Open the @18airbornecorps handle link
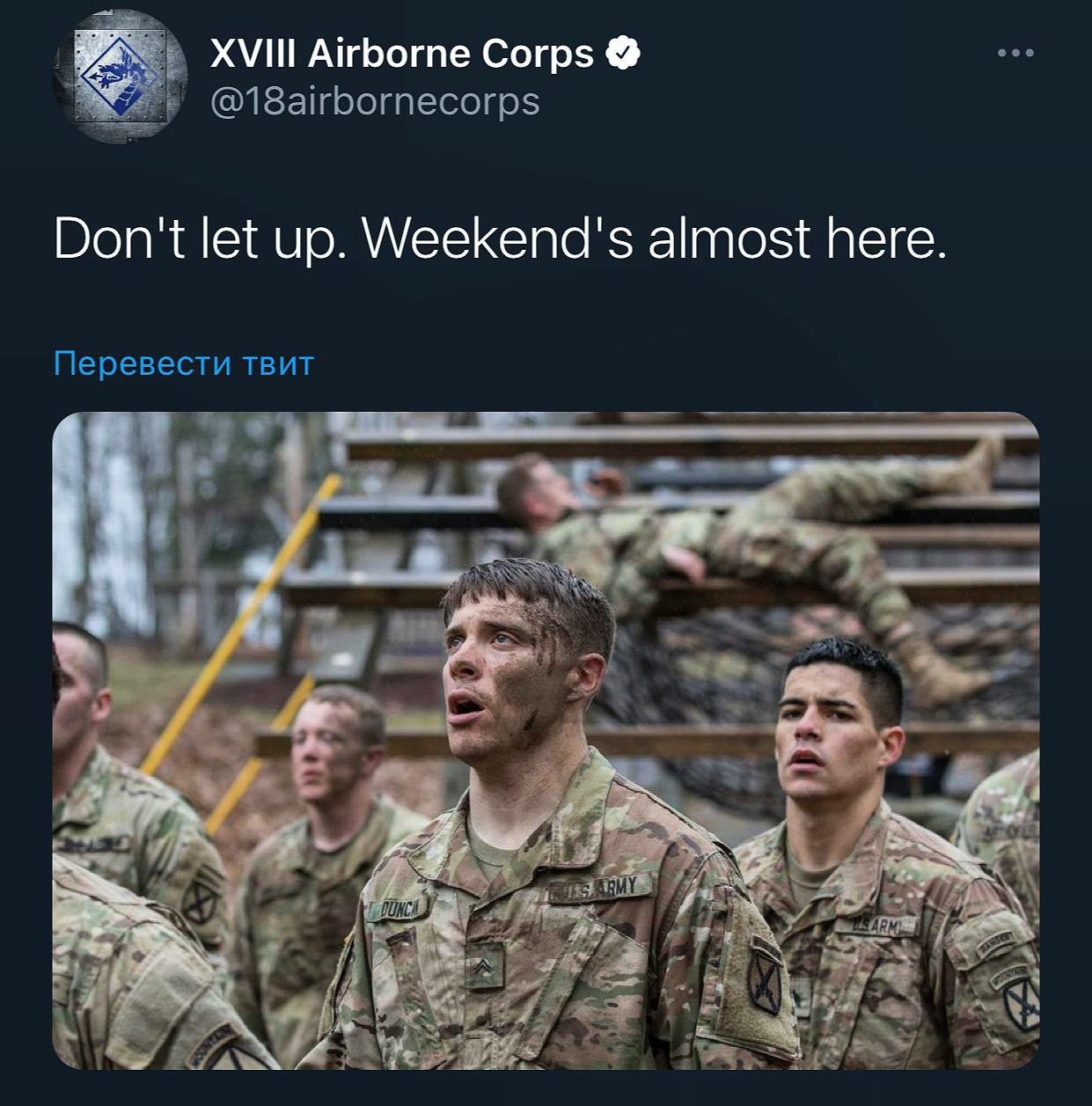This screenshot has width=1092, height=1106. pos(375,101)
